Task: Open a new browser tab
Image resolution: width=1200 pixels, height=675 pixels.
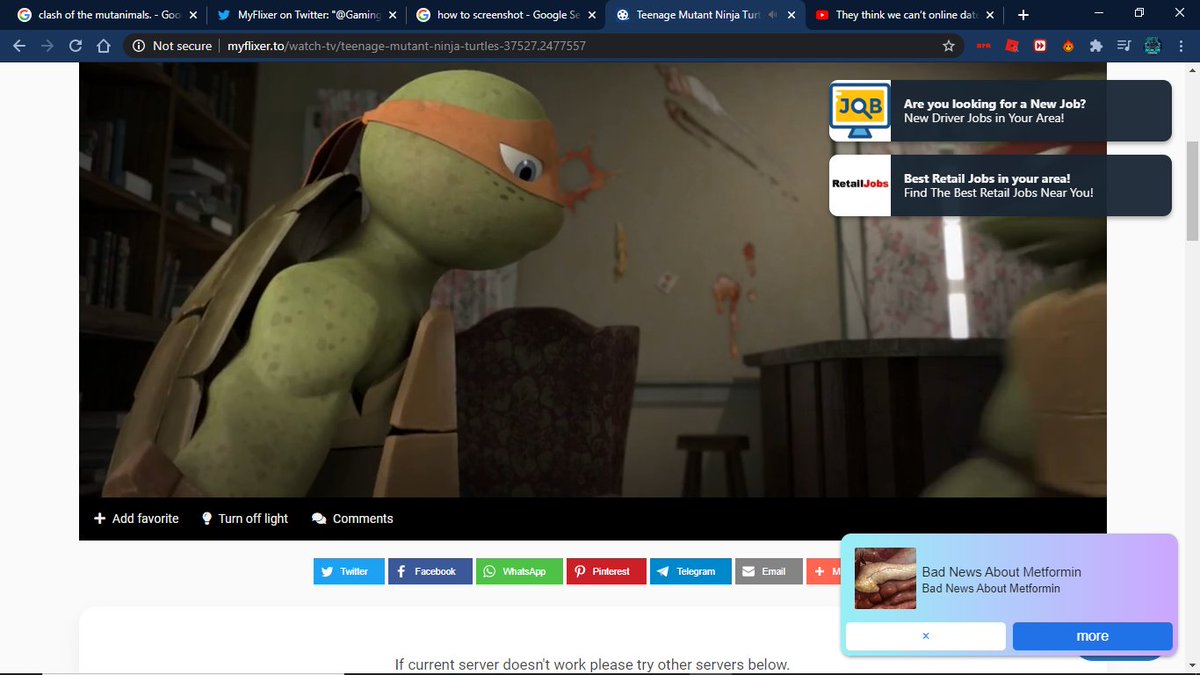Action: coord(1022,15)
